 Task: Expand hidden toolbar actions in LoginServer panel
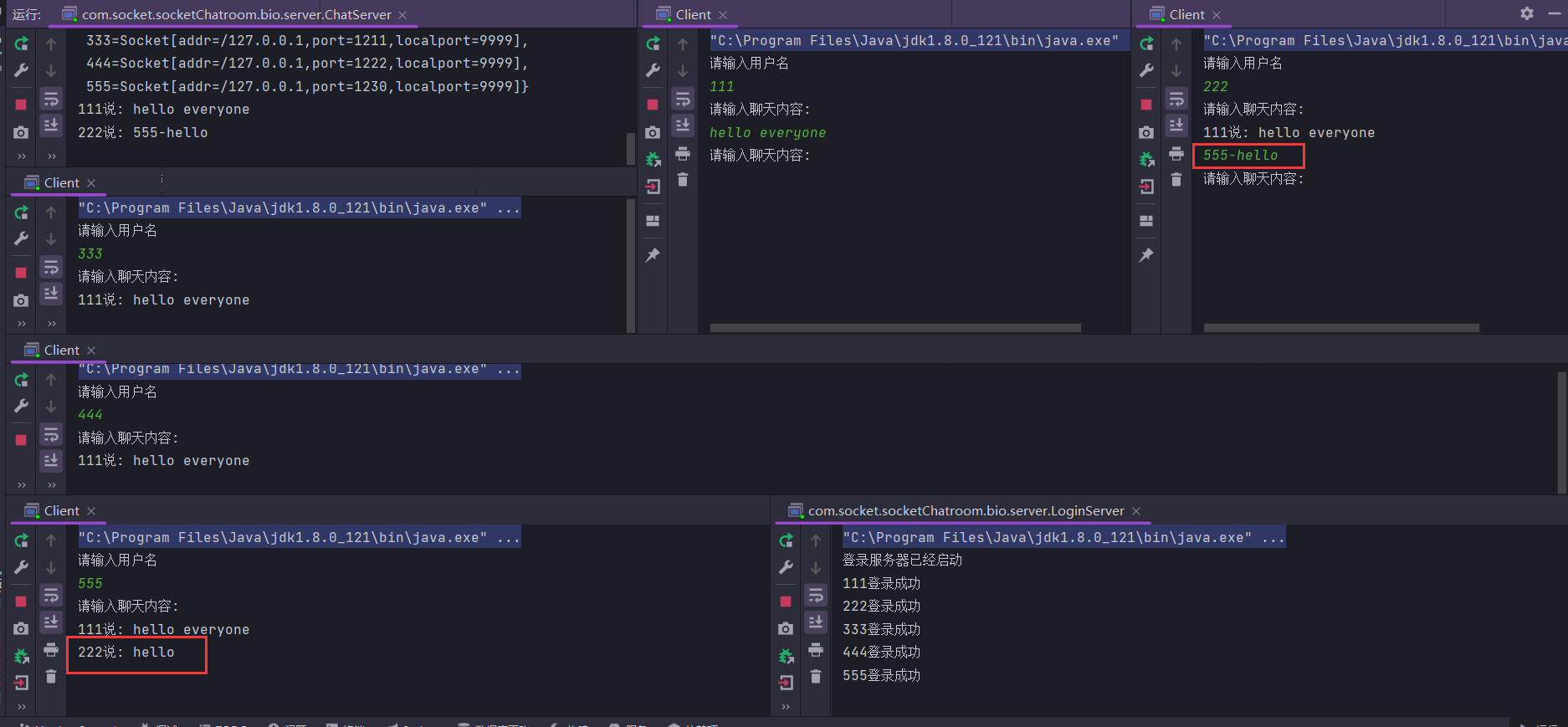[x=786, y=707]
